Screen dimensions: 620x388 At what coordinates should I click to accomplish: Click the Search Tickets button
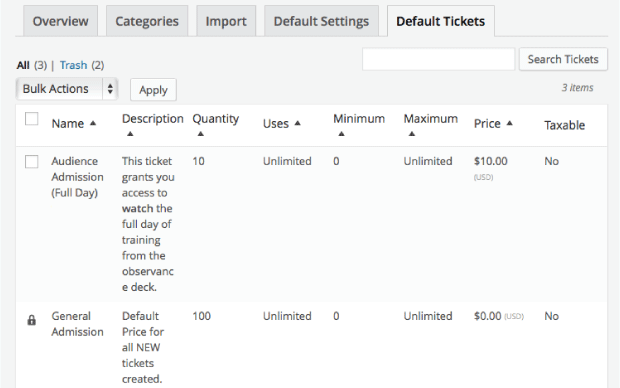point(563,59)
